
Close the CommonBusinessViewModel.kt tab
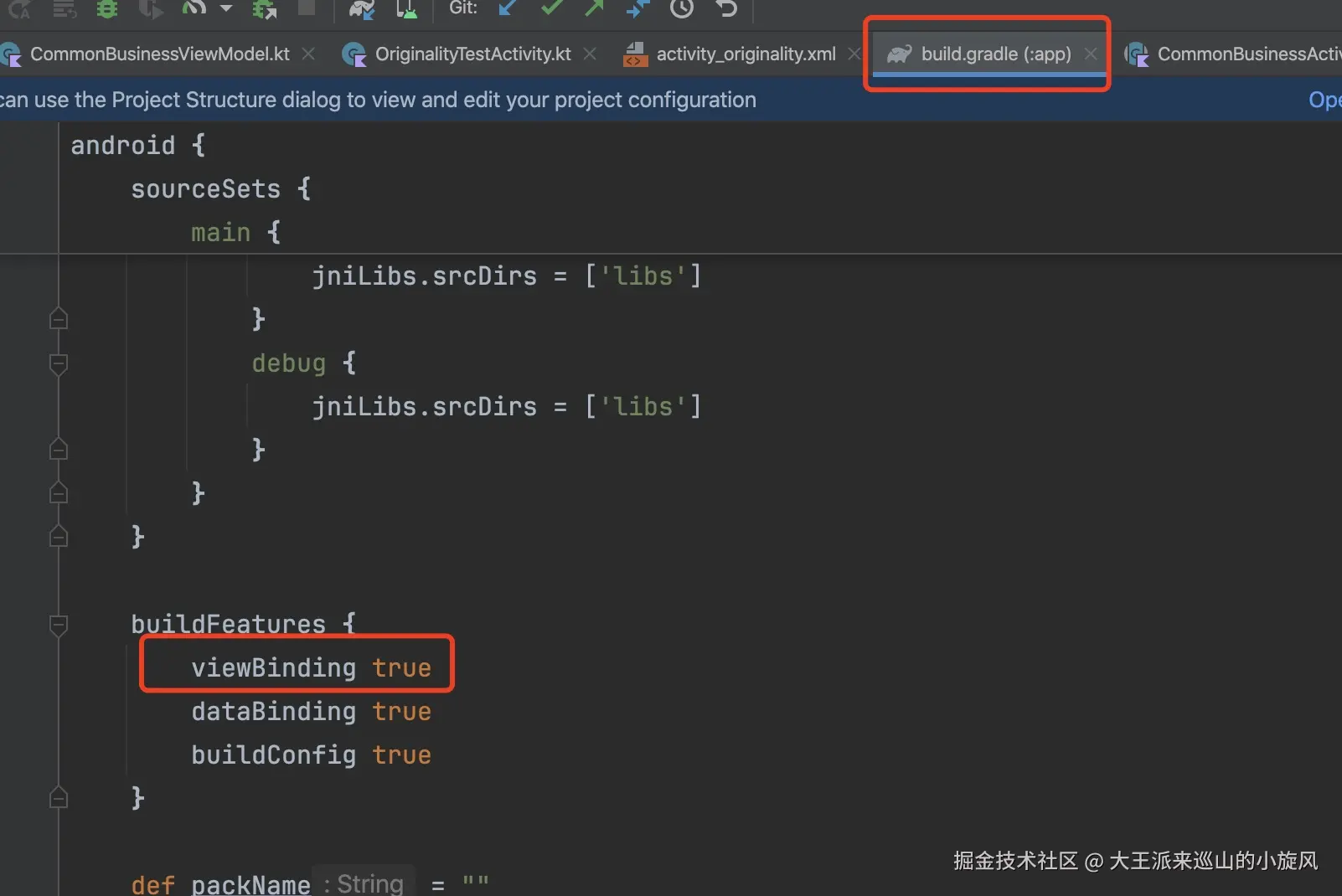[x=308, y=54]
